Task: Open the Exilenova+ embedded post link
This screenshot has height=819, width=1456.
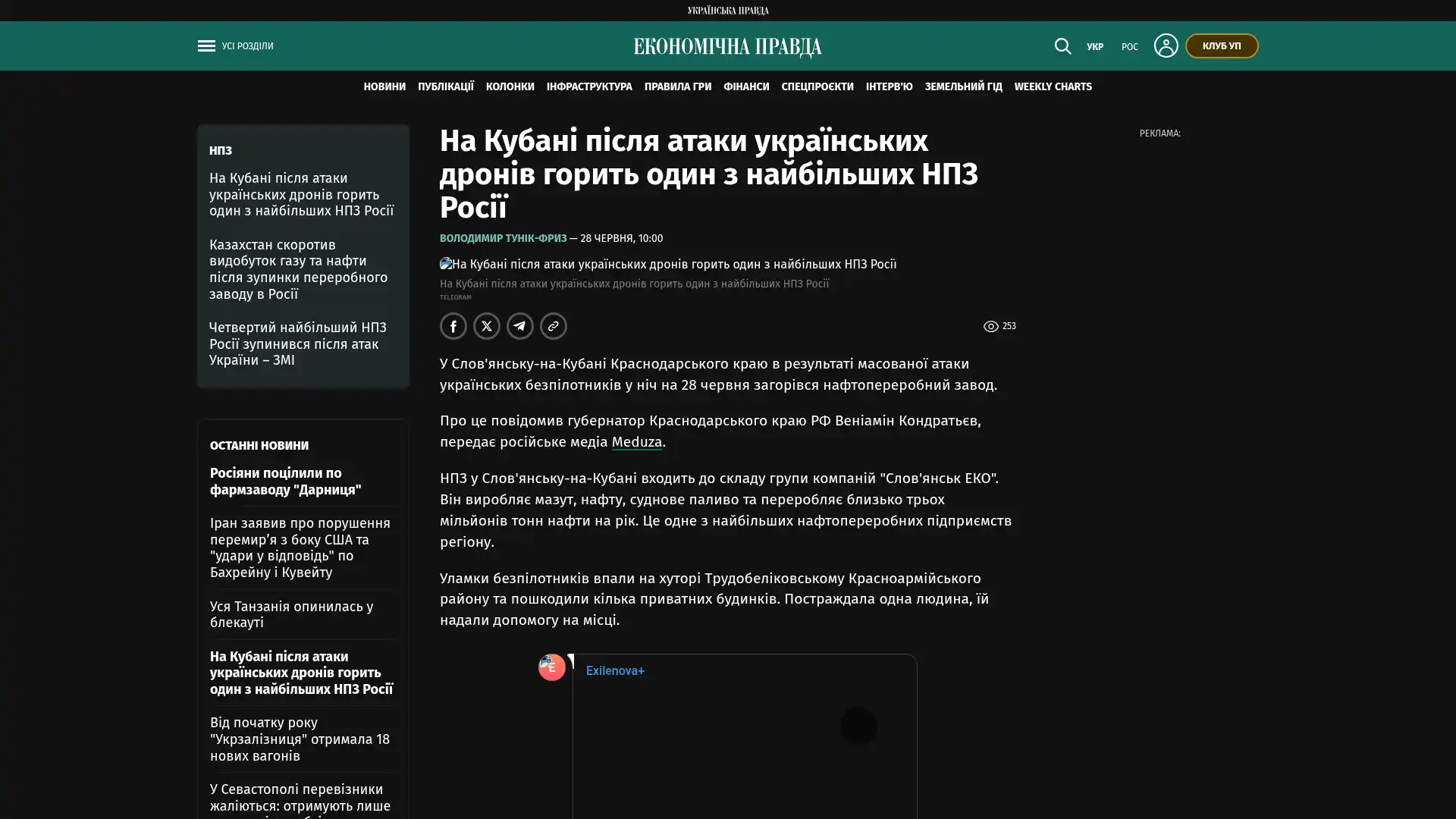Action: click(x=615, y=670)
